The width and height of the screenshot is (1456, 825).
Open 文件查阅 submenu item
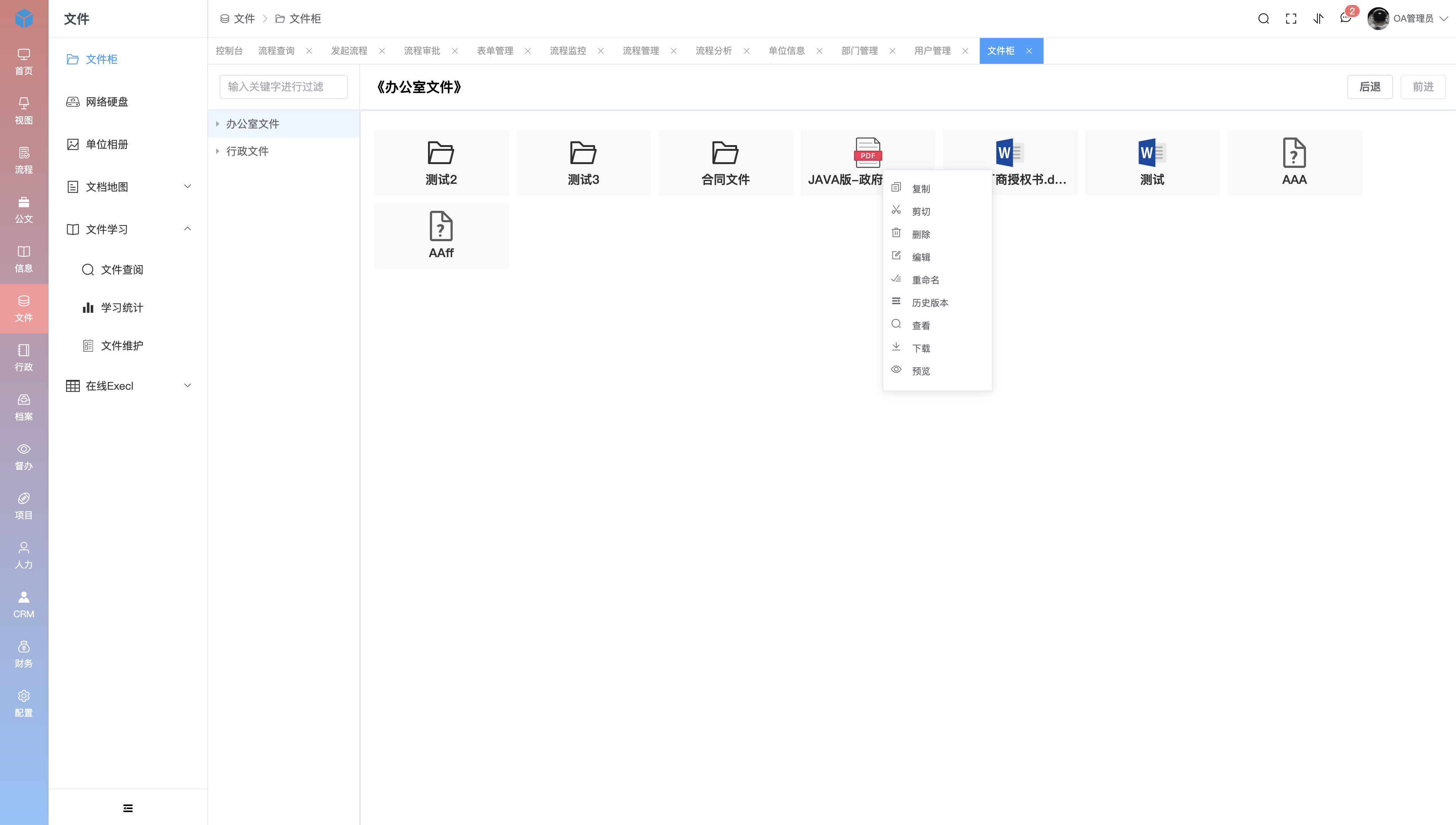(128, 270)
